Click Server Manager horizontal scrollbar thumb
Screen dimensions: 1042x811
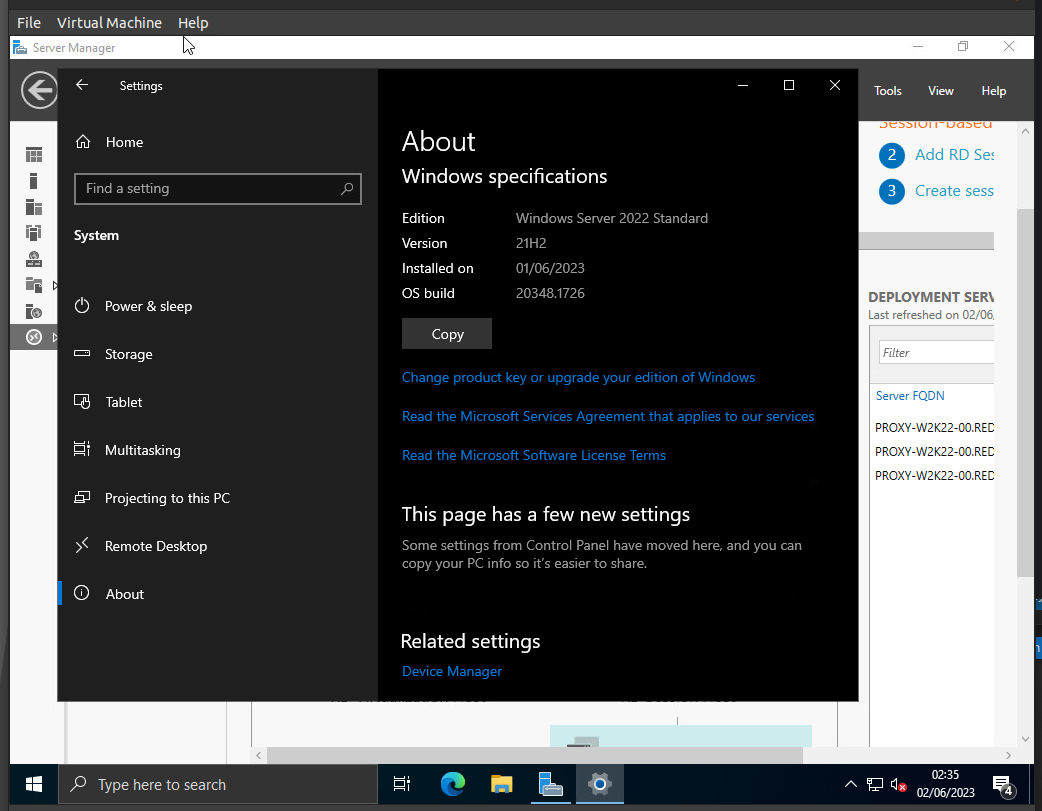(535, 755)
